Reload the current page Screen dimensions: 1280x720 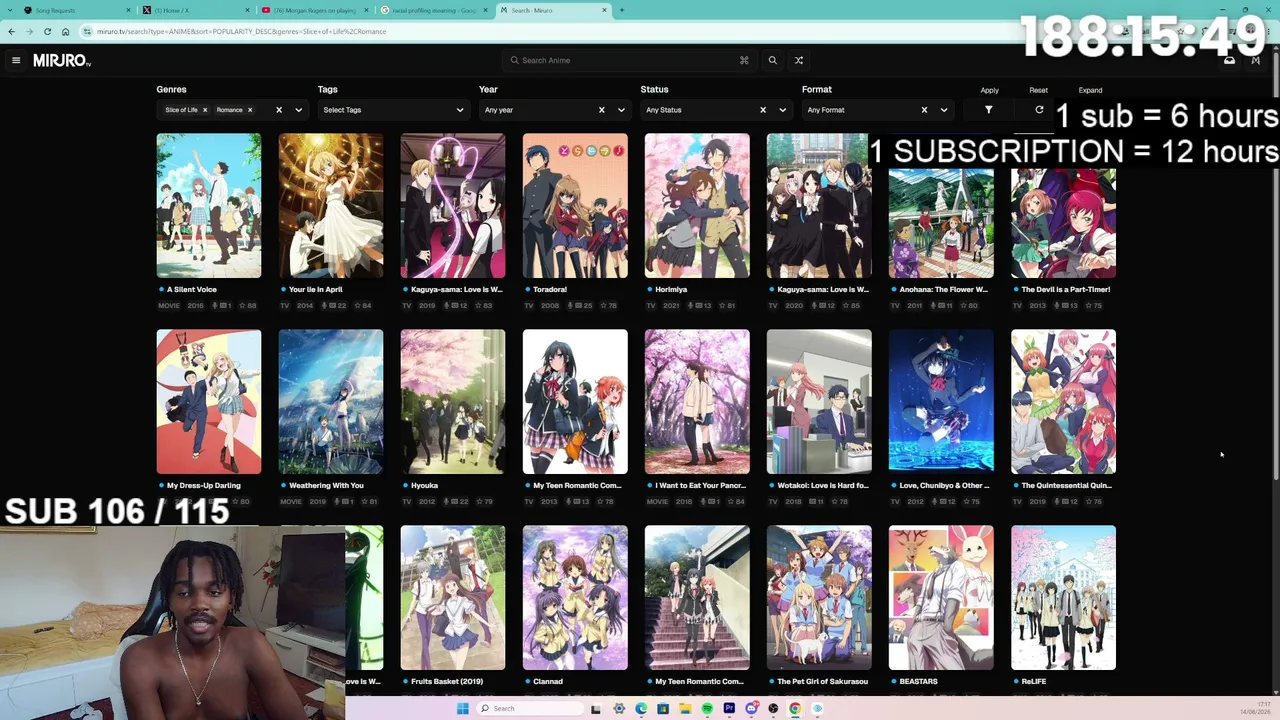pyautogui.click(x=48, y=31)
